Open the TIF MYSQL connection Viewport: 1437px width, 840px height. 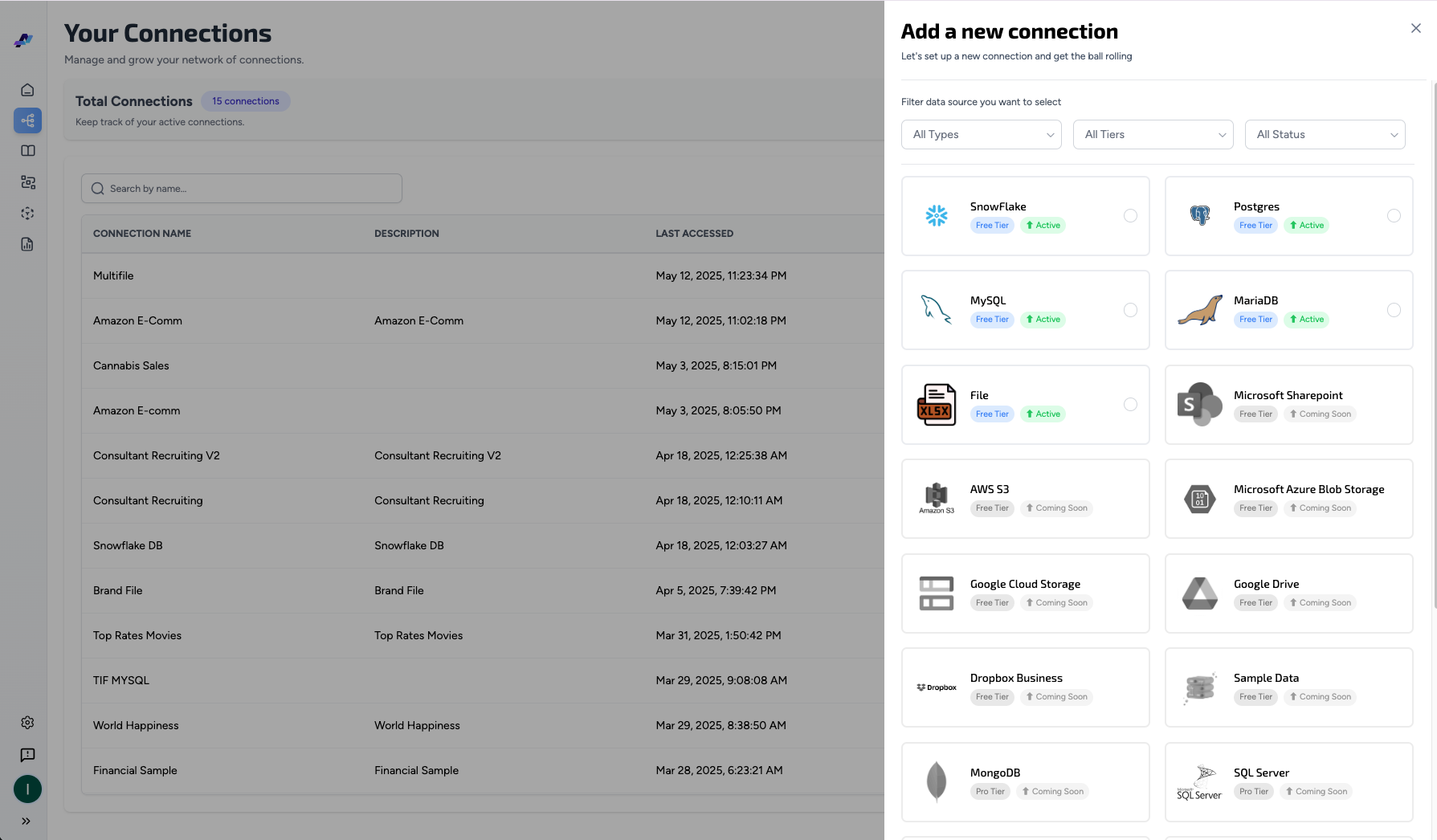[x=121, y=680]
